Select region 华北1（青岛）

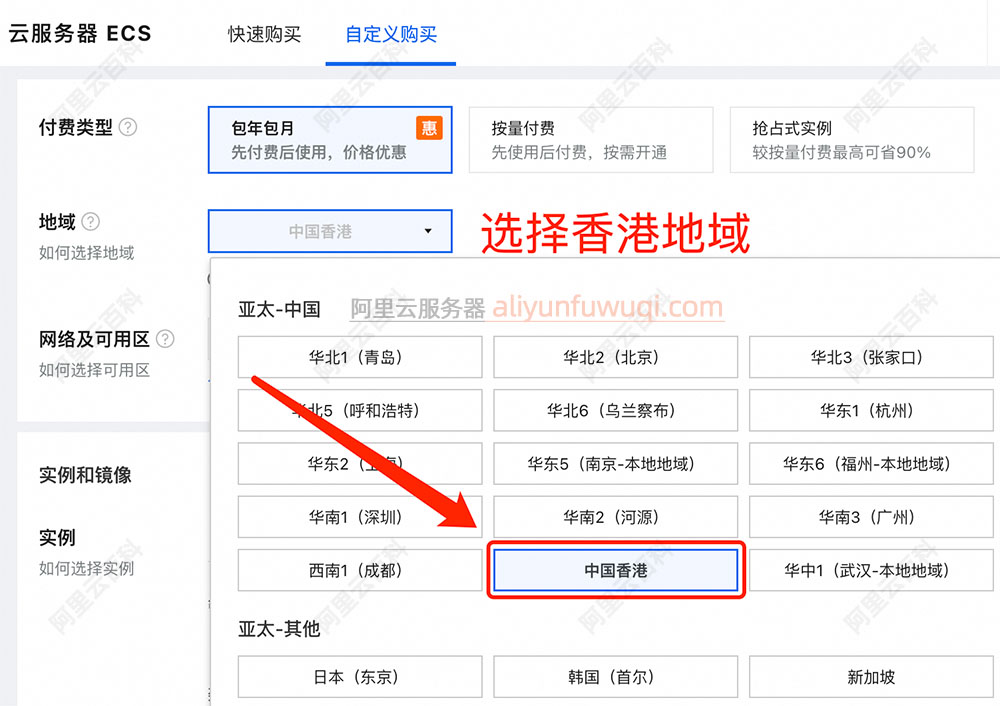pos(360,357)
